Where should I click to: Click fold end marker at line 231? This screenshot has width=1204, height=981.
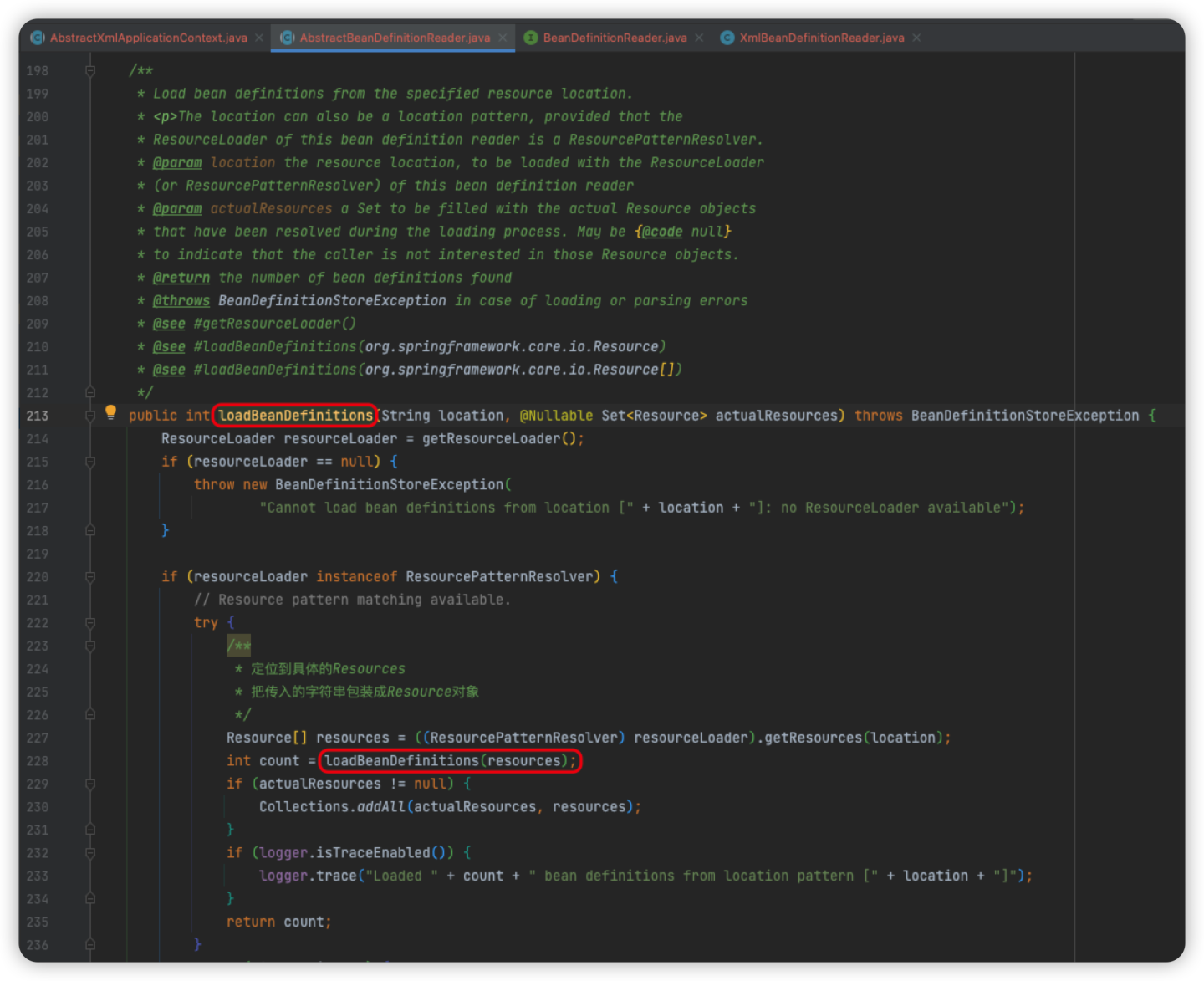[x=90, y=830]
